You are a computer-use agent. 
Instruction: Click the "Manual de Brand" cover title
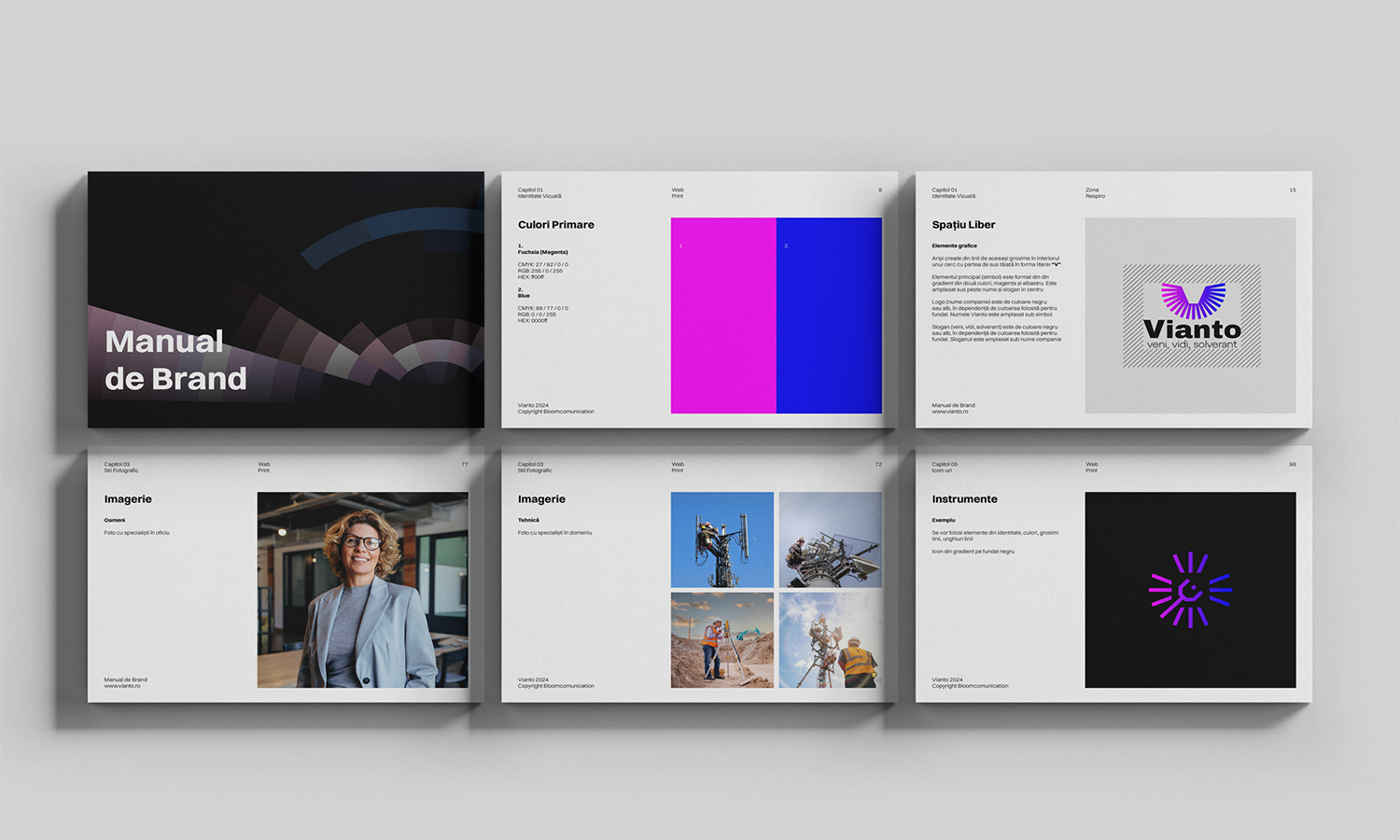point(175,360)
